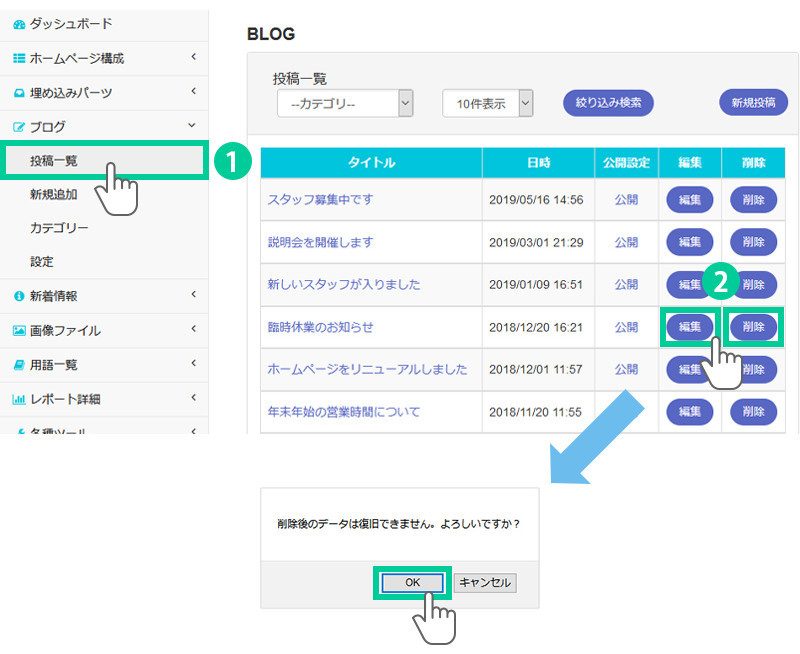Image resolution: width=800 pixels, height=654 pixels.
Task: Open the スタッフ募集中です post title link
Action: pos(320,199)
